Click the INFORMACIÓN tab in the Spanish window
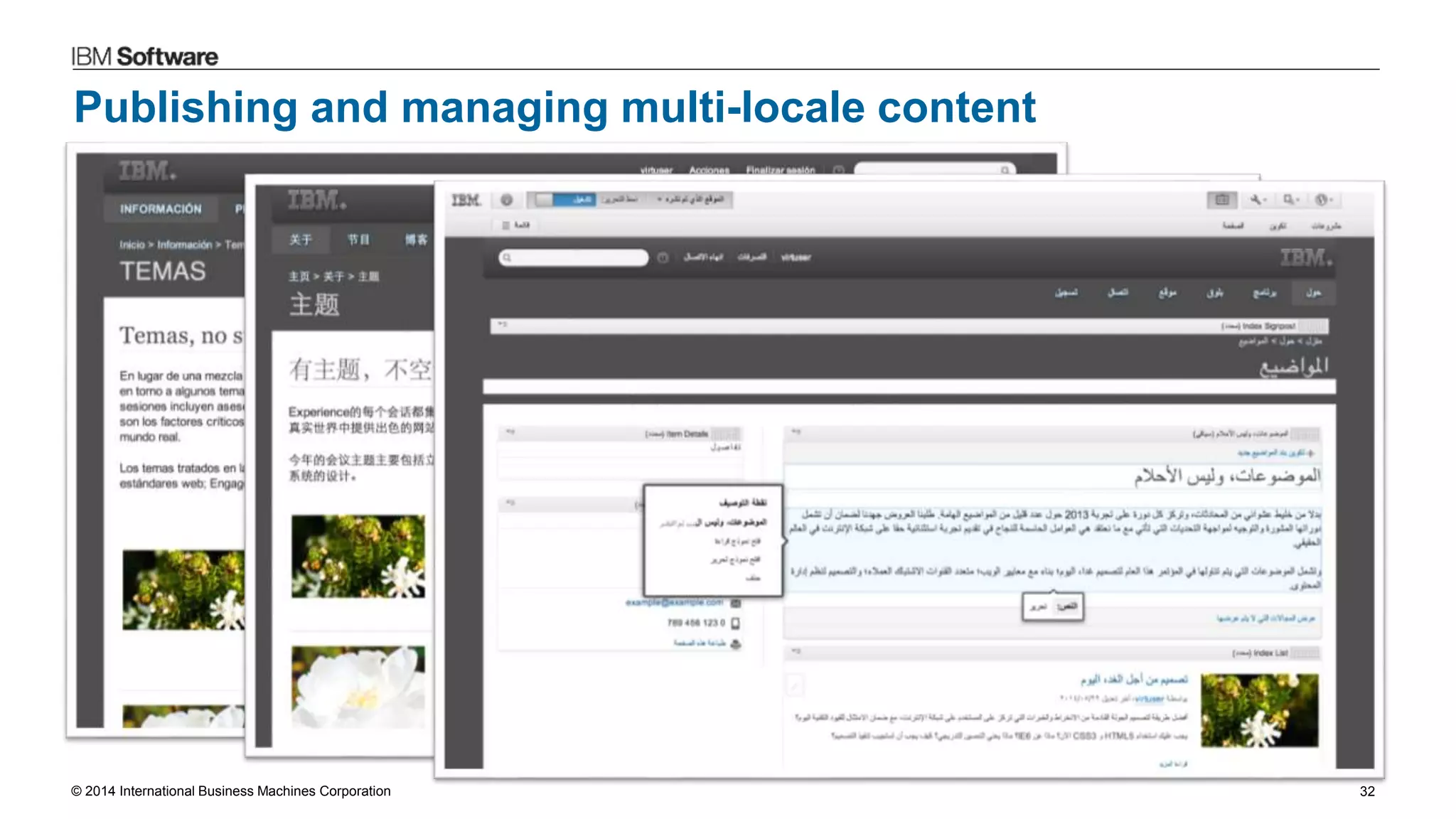This screenshot has width=1456, height=819. [161, 209]
